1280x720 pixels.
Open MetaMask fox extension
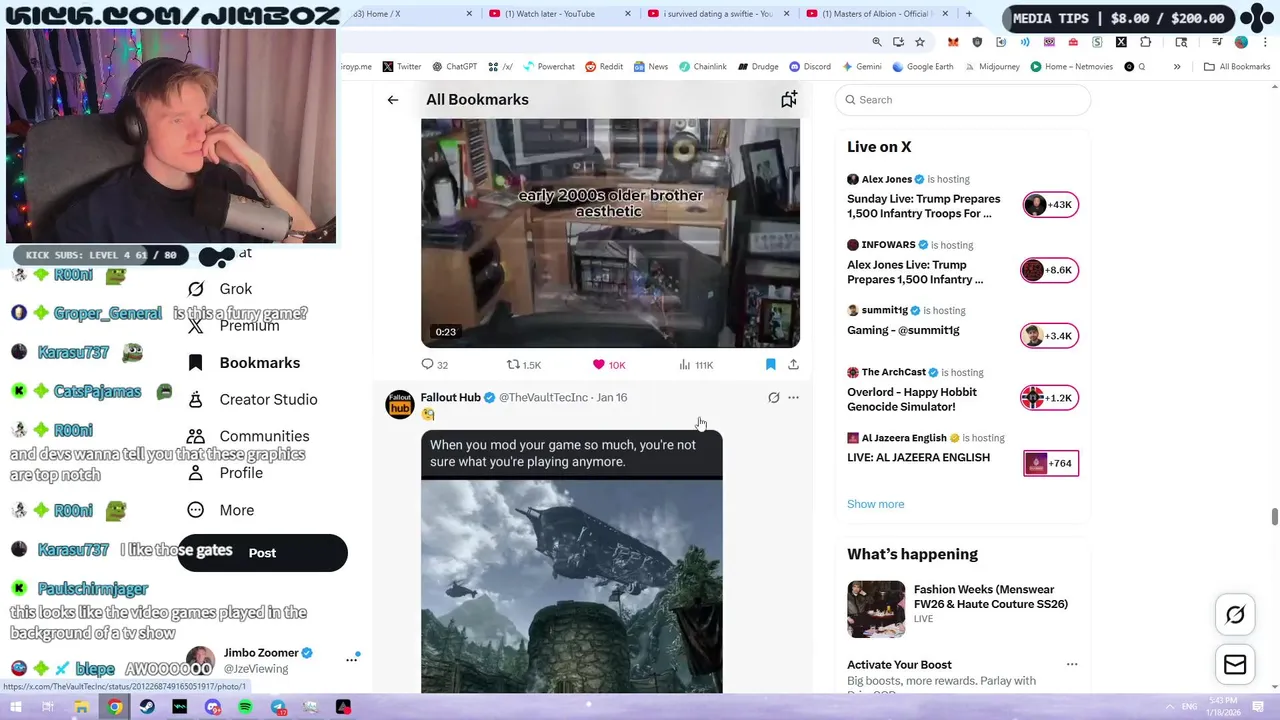[x=953, y=42]
